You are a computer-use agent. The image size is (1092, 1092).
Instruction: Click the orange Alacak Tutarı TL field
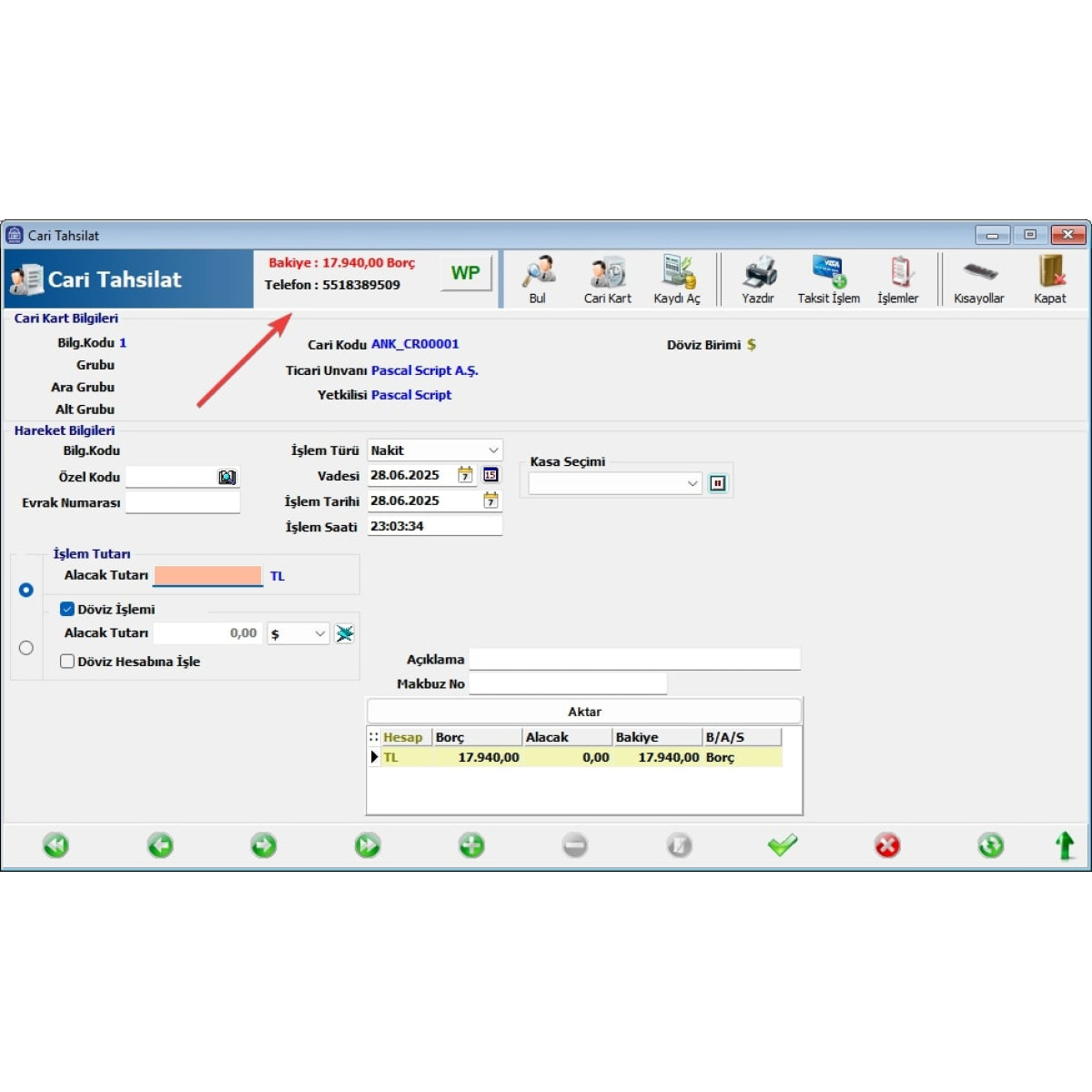pyautogui.click(x=207, y=576)
